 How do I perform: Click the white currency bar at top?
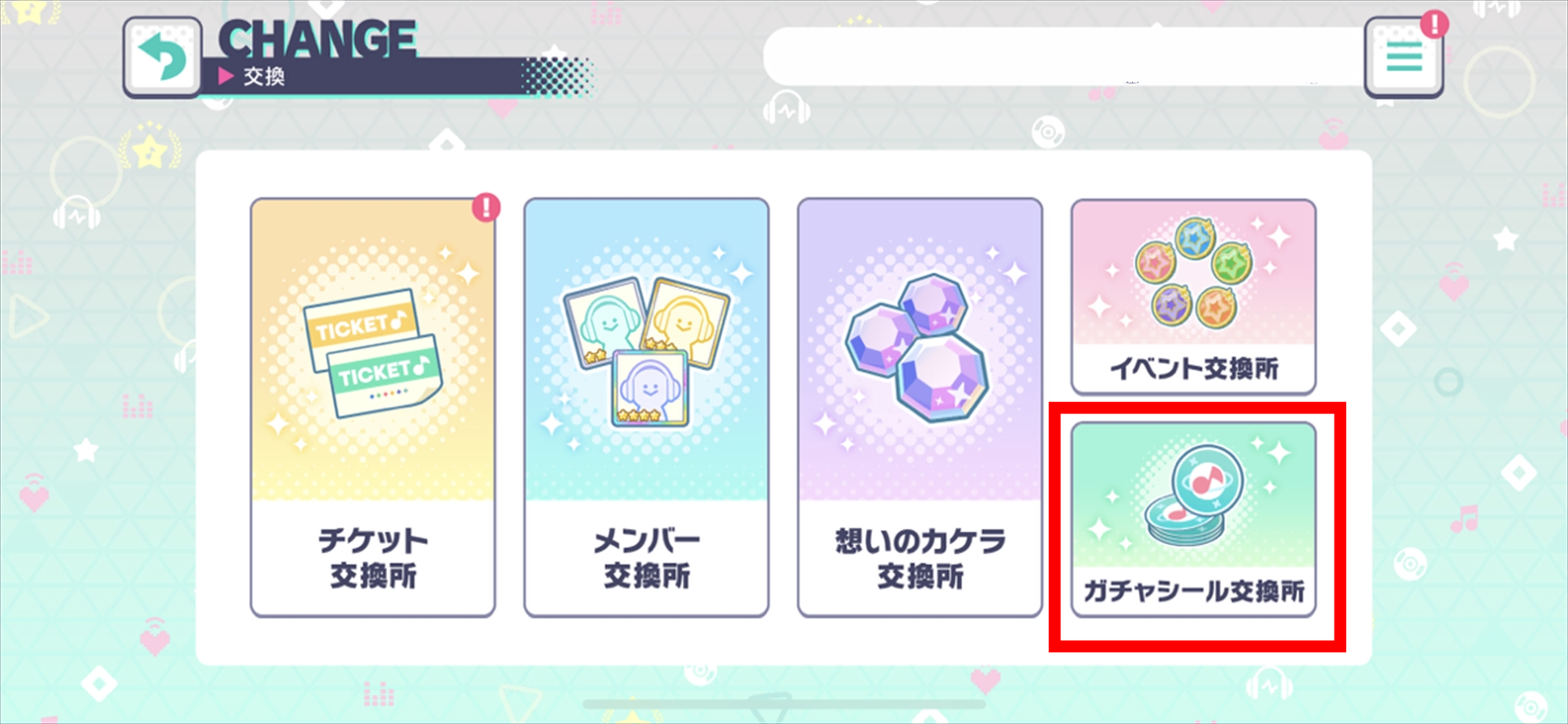[x=1065, y=56]
